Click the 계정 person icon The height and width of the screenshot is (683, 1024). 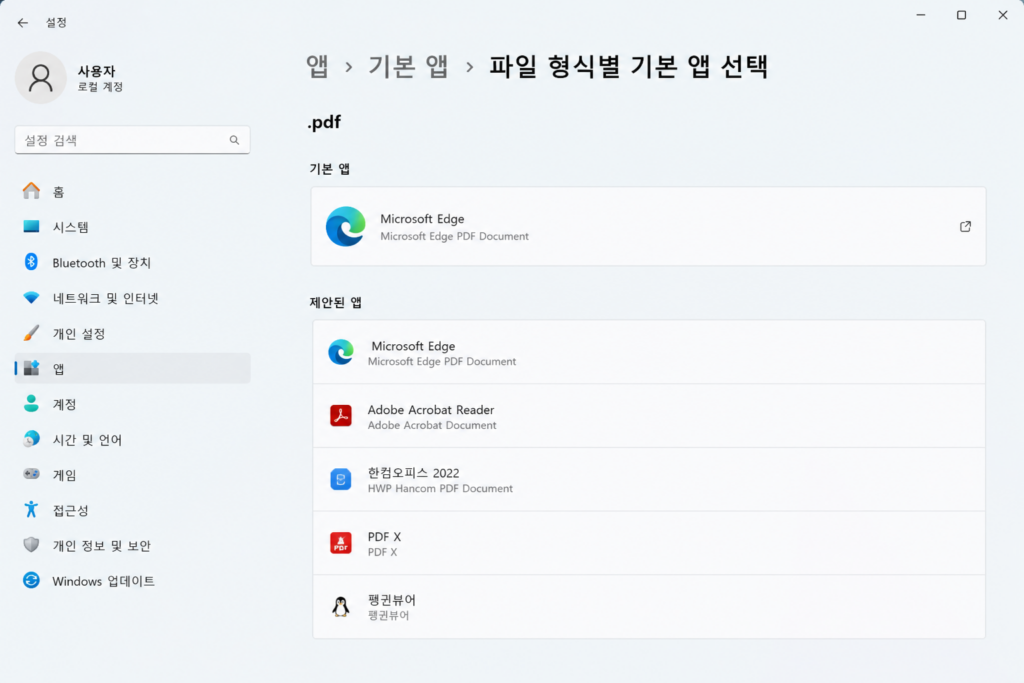(31, 404)
